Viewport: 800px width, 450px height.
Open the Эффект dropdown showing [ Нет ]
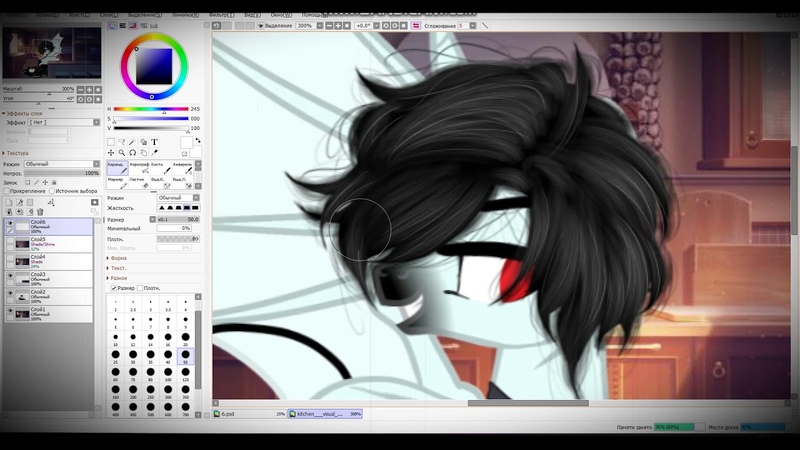[x=64, y=122]
